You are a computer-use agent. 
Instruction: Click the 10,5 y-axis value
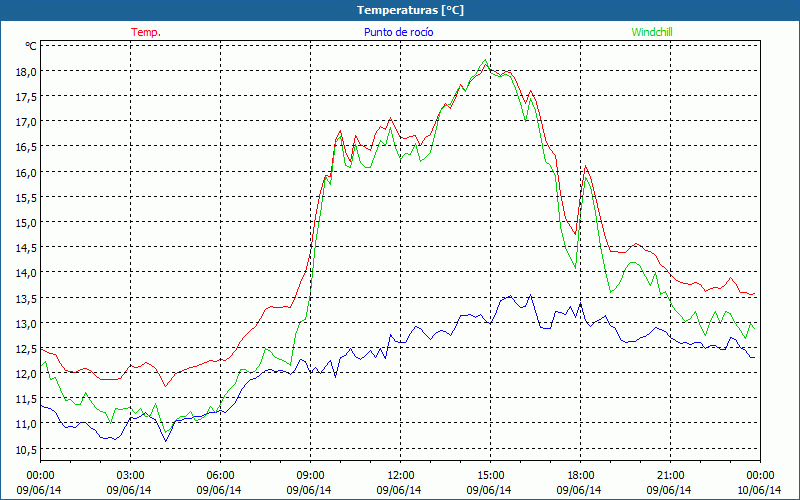(27, 449)
